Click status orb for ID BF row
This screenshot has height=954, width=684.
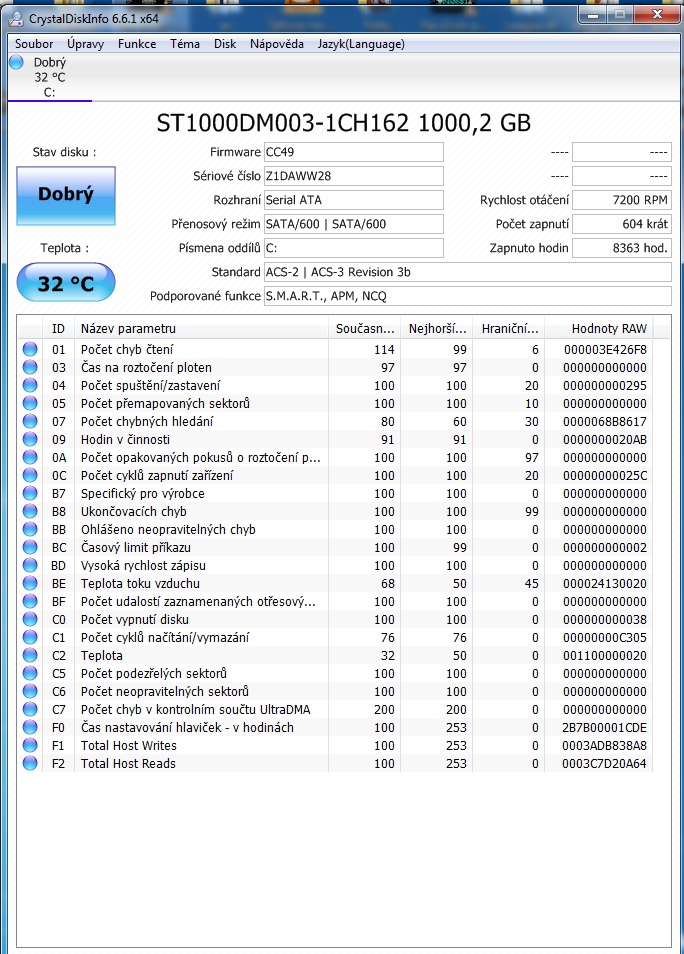click(x=30, y=601)
